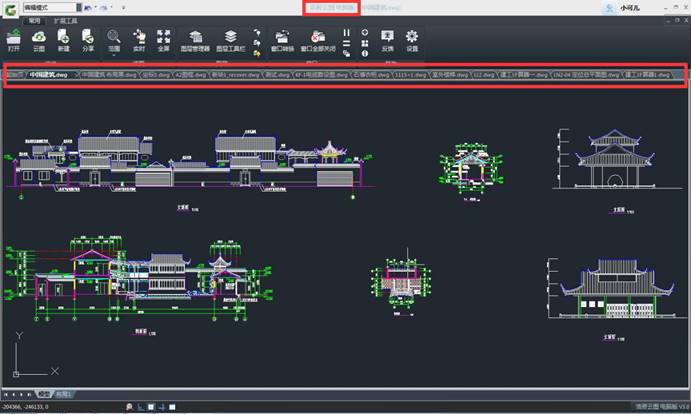The height and width of the screenshot is (414, 691).
Task: Select the 范围 zoom extent tool
Action: tap(114, 37)
